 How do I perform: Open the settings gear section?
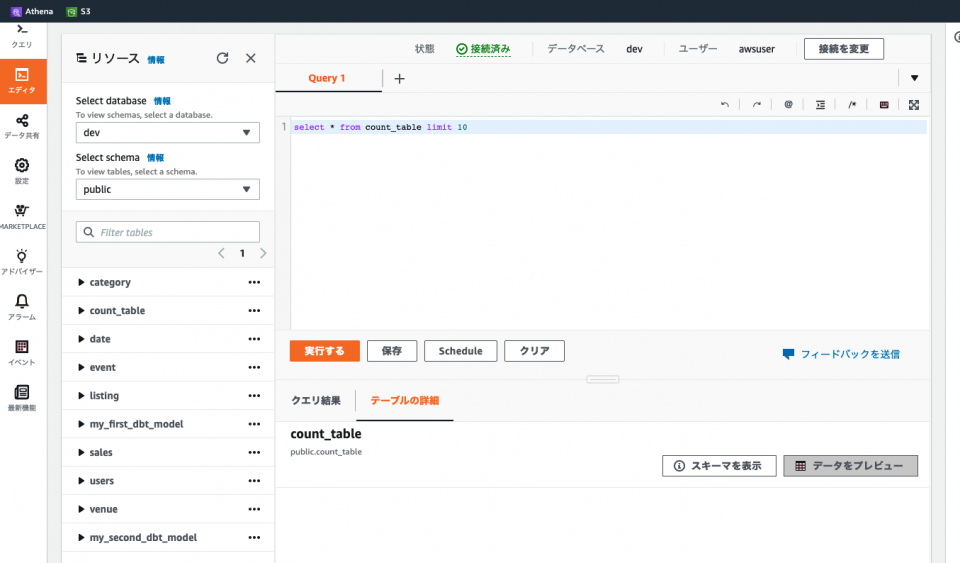[x=22, y=172]
